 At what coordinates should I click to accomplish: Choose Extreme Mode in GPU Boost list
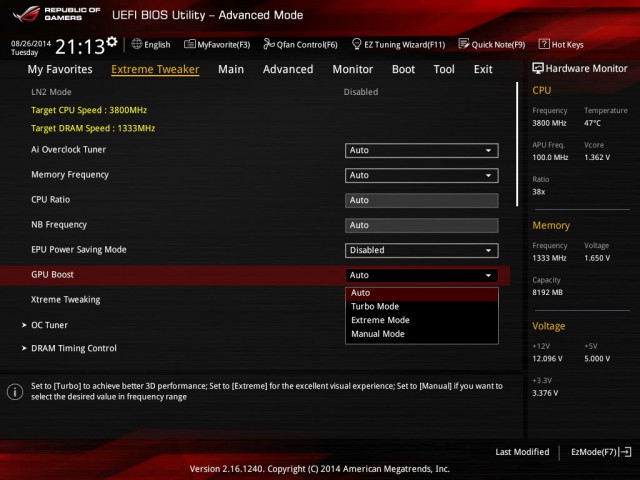pos(422,320)
